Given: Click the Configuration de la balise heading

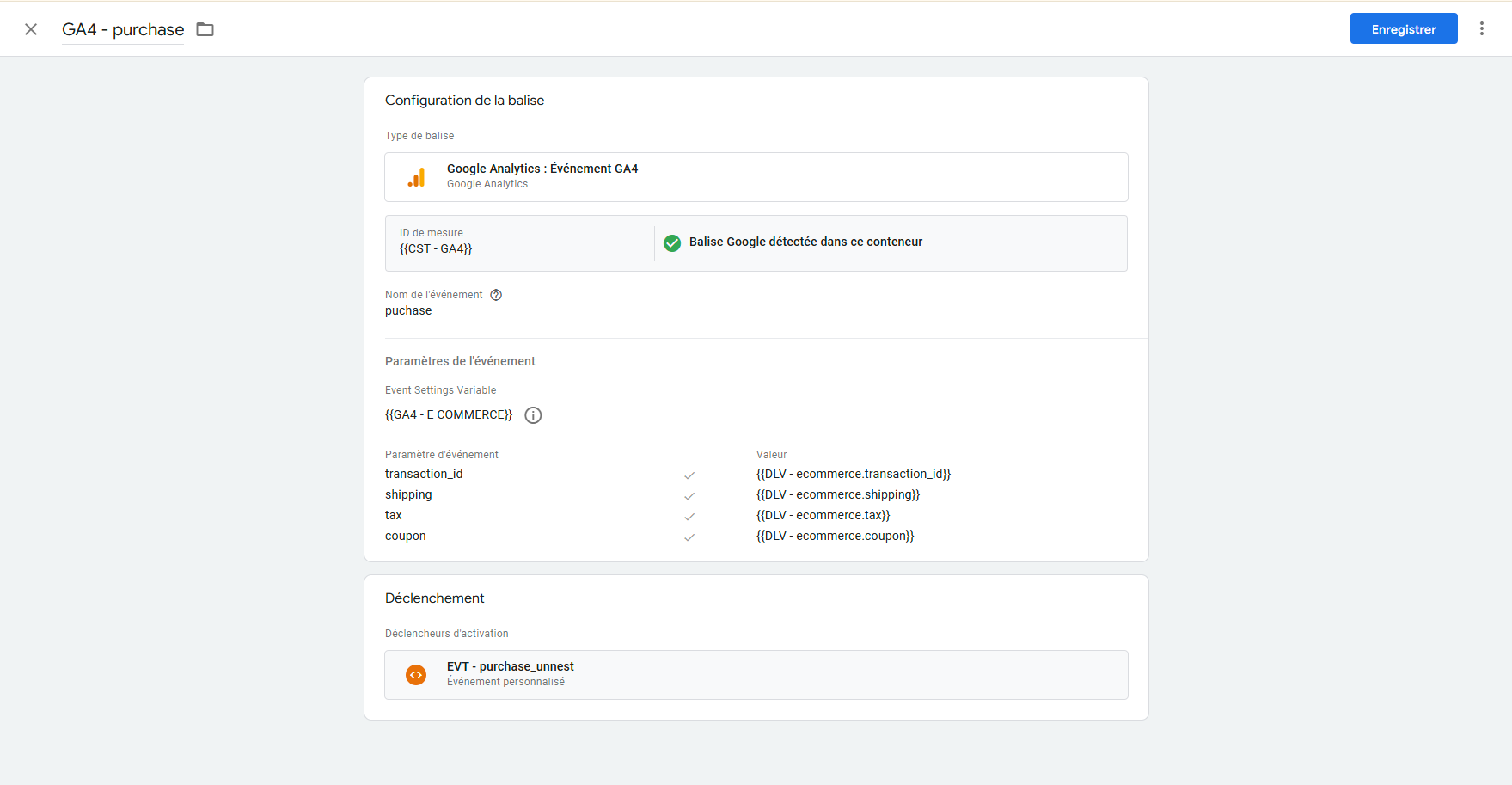Looking at the screenshot, I should click(465, 101).
